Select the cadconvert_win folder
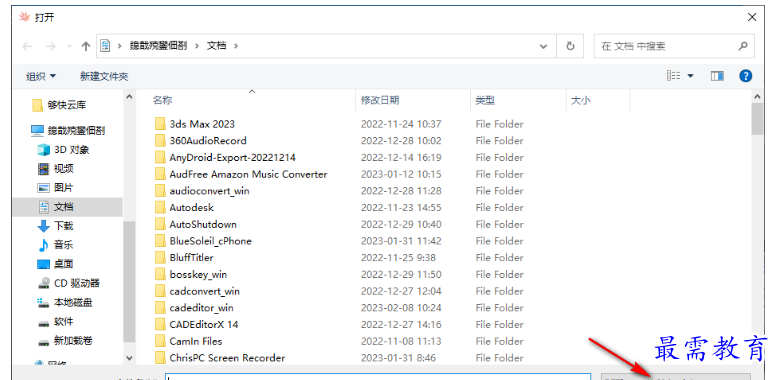 click(204, 291)
